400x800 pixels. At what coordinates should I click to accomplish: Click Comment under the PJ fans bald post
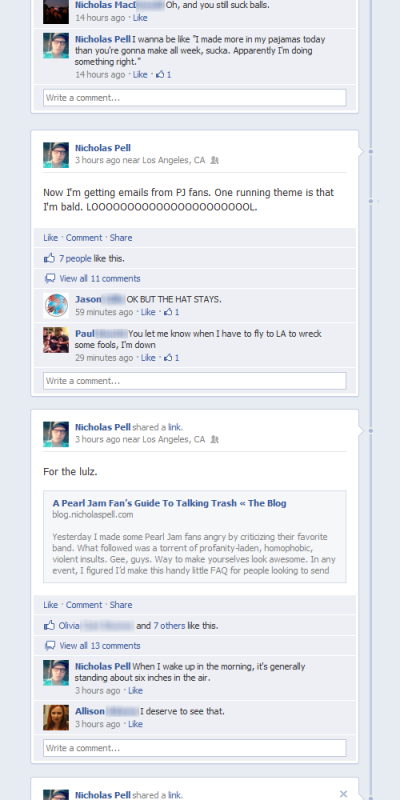pyautogui.click(x=84, y=238)
